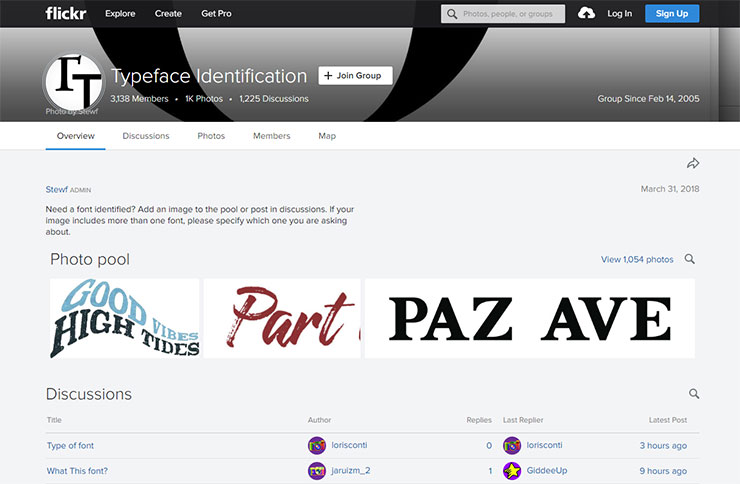Click jaruizm_2 author avatar
Image resolution: width=740 pixels, height=484 pixels.
(x=317, y=471)
